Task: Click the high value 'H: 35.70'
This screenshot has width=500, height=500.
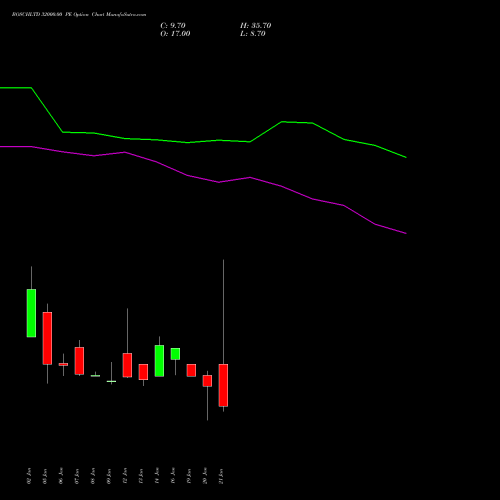Action: (x=256, y=26)
